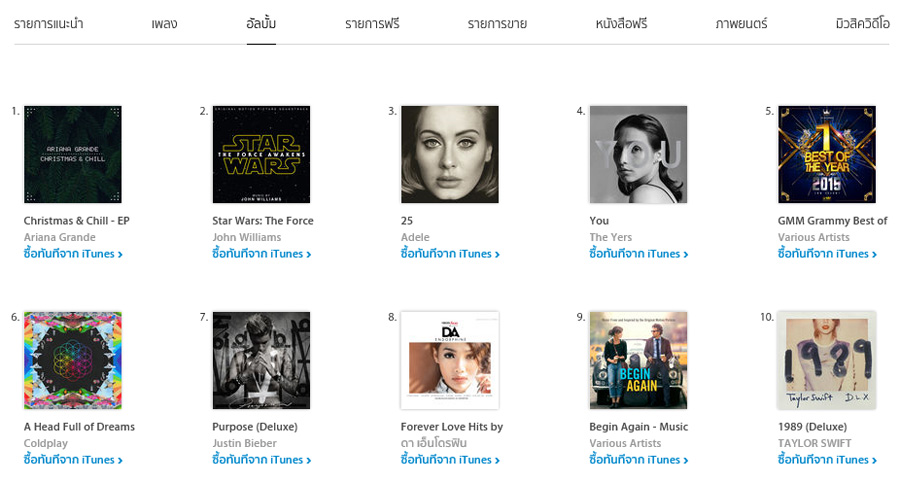This screenshot has height=482, width=900.
Task: Open GMM Grammy Best of Year cover
Action: pyautogui.click(x=827, y=155)
